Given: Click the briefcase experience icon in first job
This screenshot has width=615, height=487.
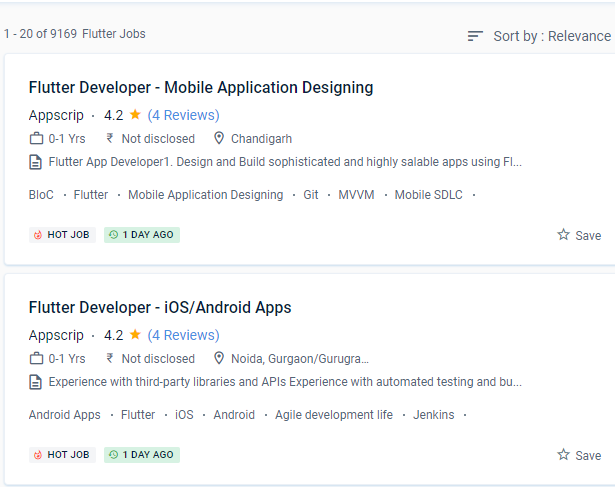Looking at the screenshot, I should [x=37, y=139].
